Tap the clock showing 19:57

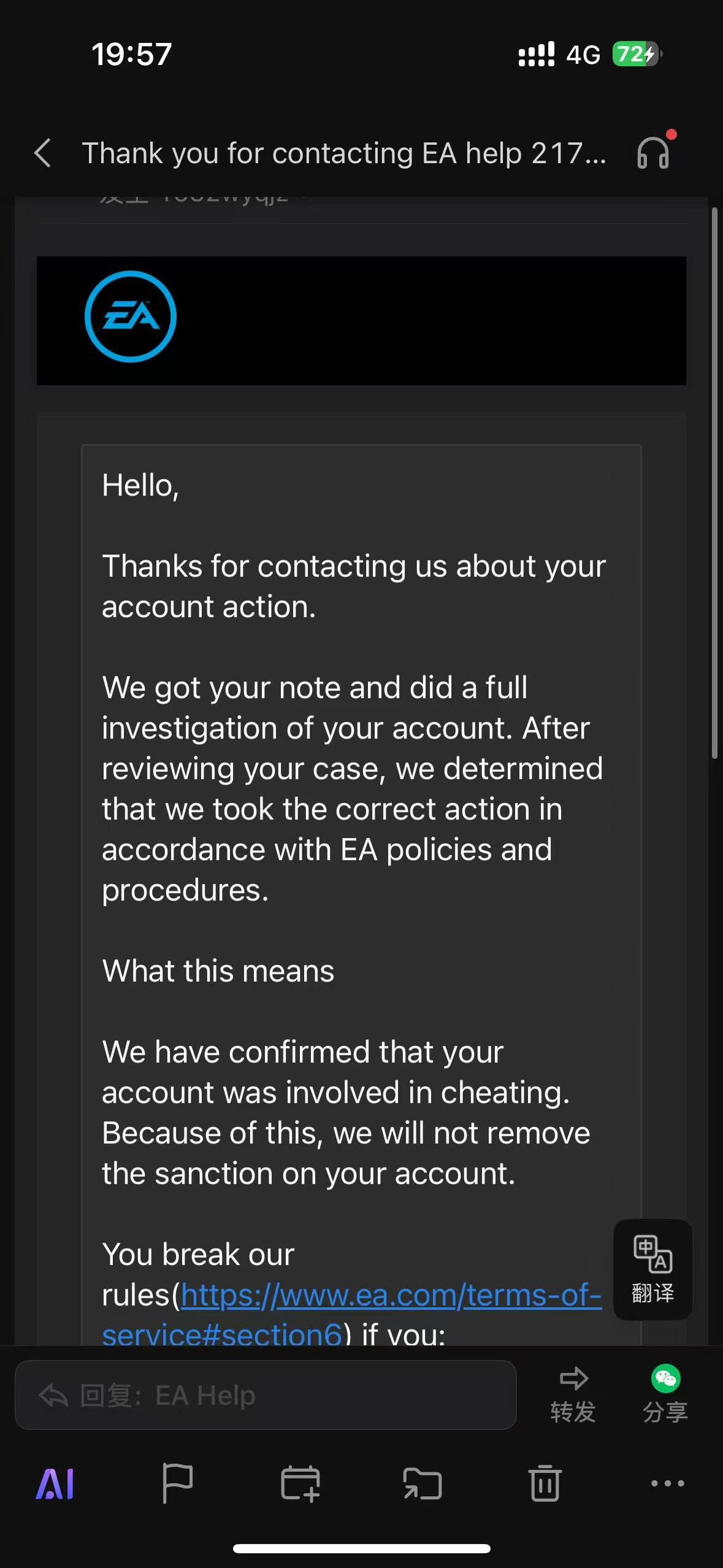[131, 54]
